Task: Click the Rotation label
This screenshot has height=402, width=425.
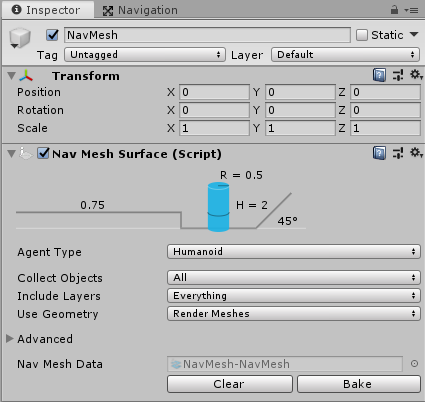Action: [40, 110]
